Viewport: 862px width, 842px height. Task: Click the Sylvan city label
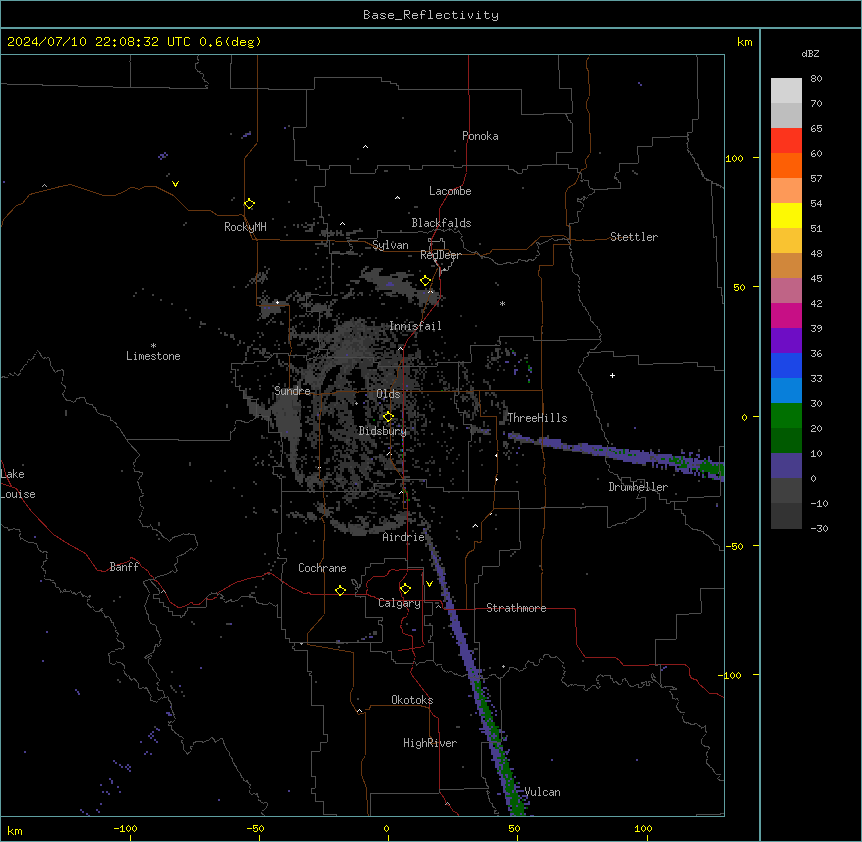point(390,245)
